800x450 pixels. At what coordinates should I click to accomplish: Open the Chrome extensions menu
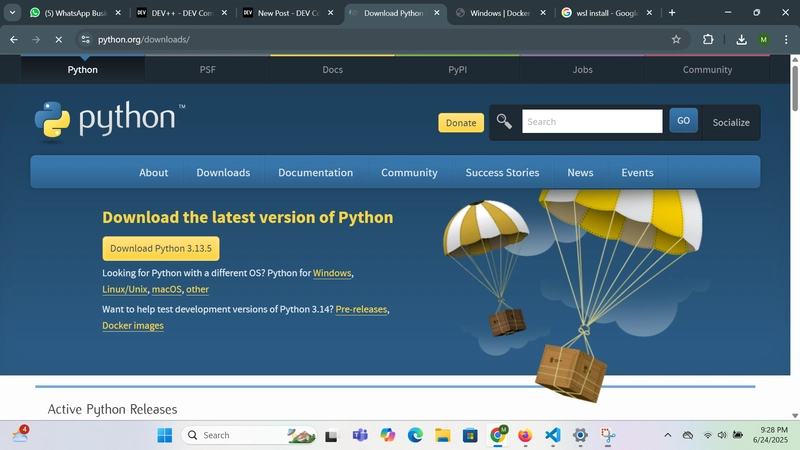(708, 39)
